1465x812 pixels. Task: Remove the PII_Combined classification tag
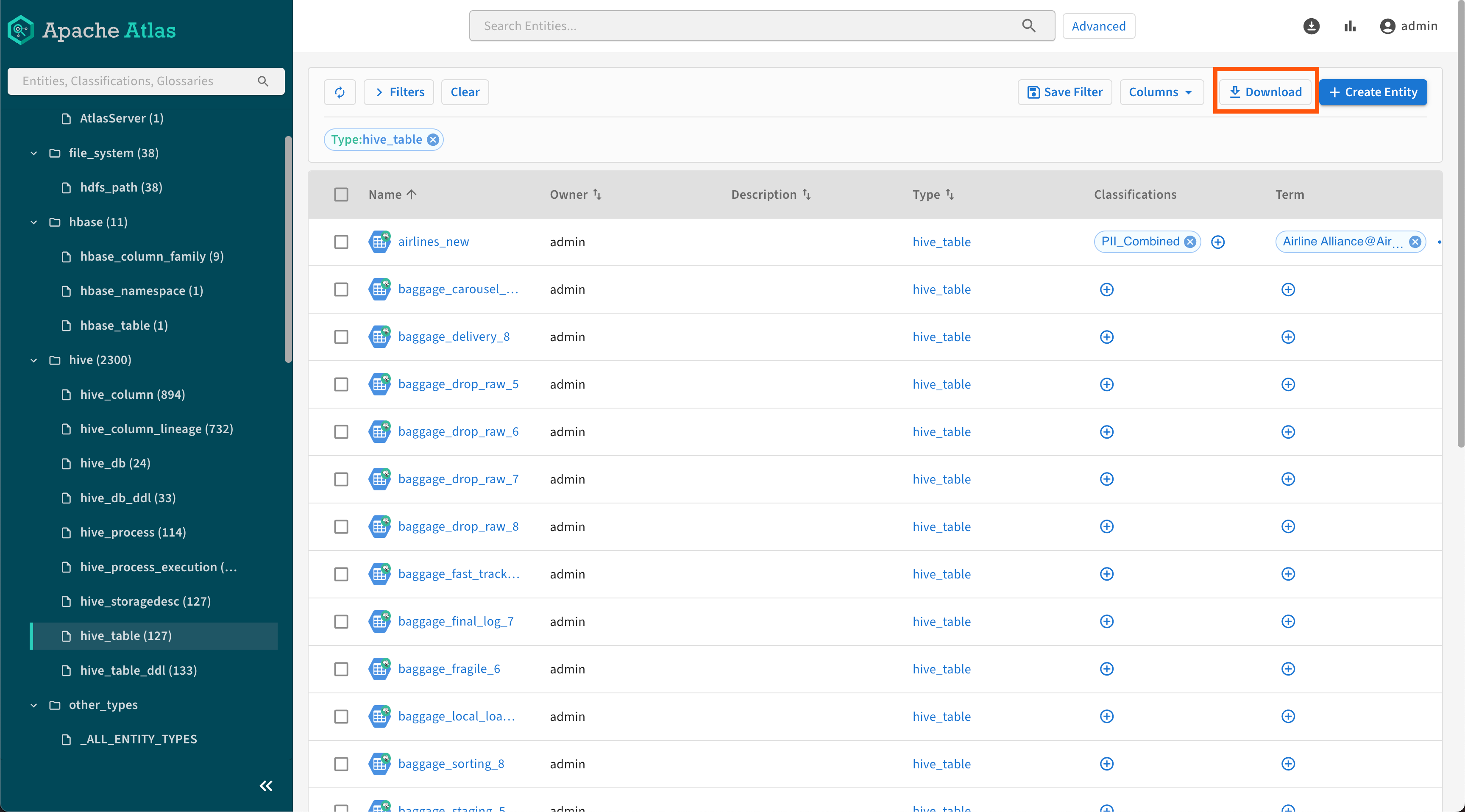[x=1190, y=242]
